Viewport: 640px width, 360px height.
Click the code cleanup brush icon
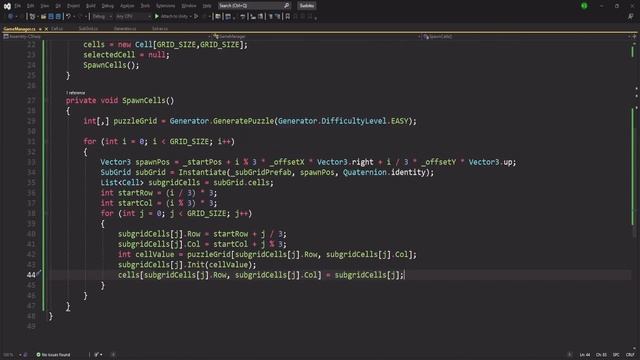(98, 355)
